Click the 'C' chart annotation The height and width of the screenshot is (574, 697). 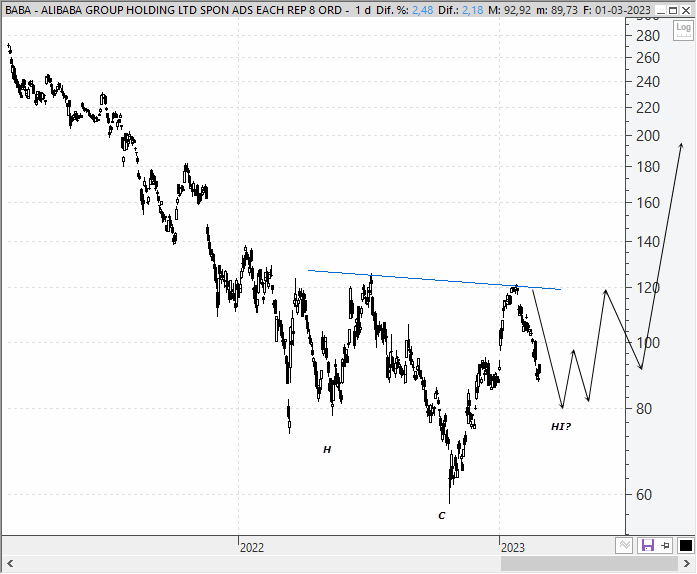[x=441, y=516]
